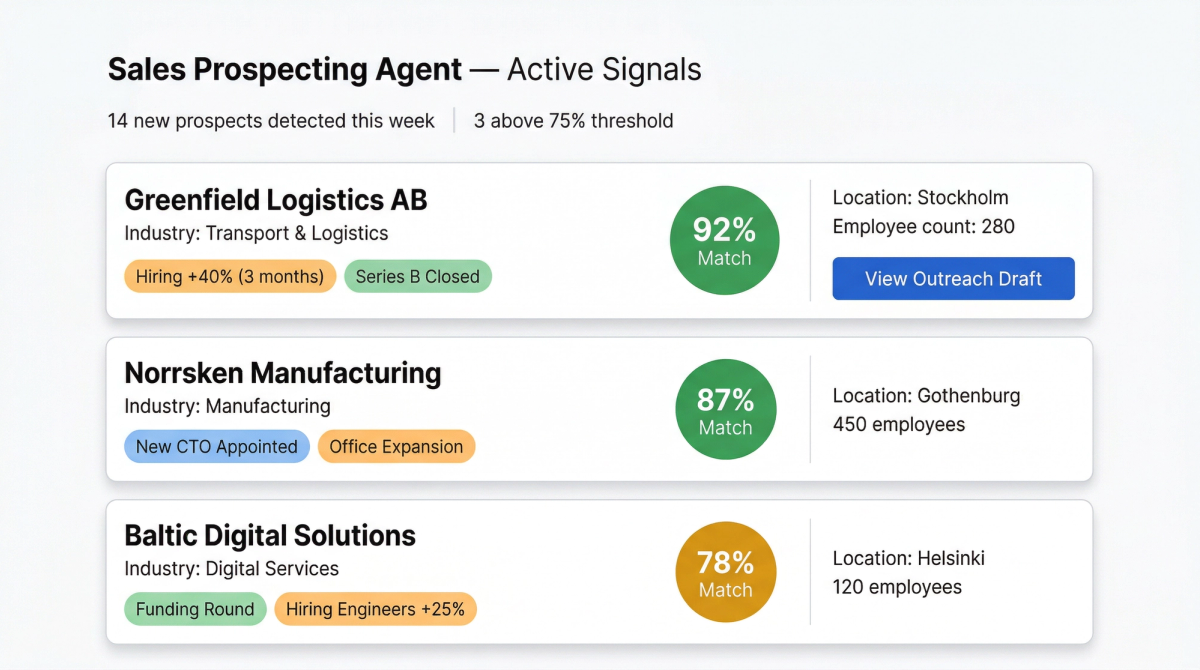Click the View Outreach Draft button
Screen dimensions: 1200x670
953,279
